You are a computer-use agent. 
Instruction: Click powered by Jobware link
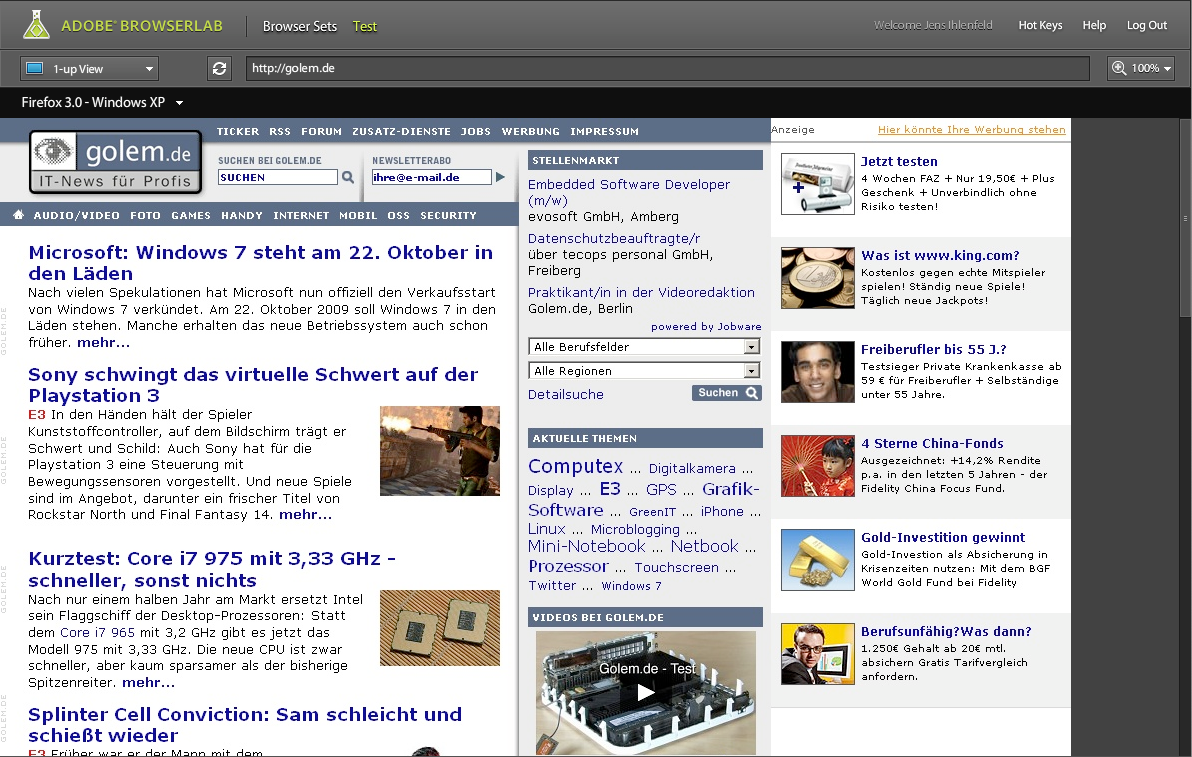point(706,327)
